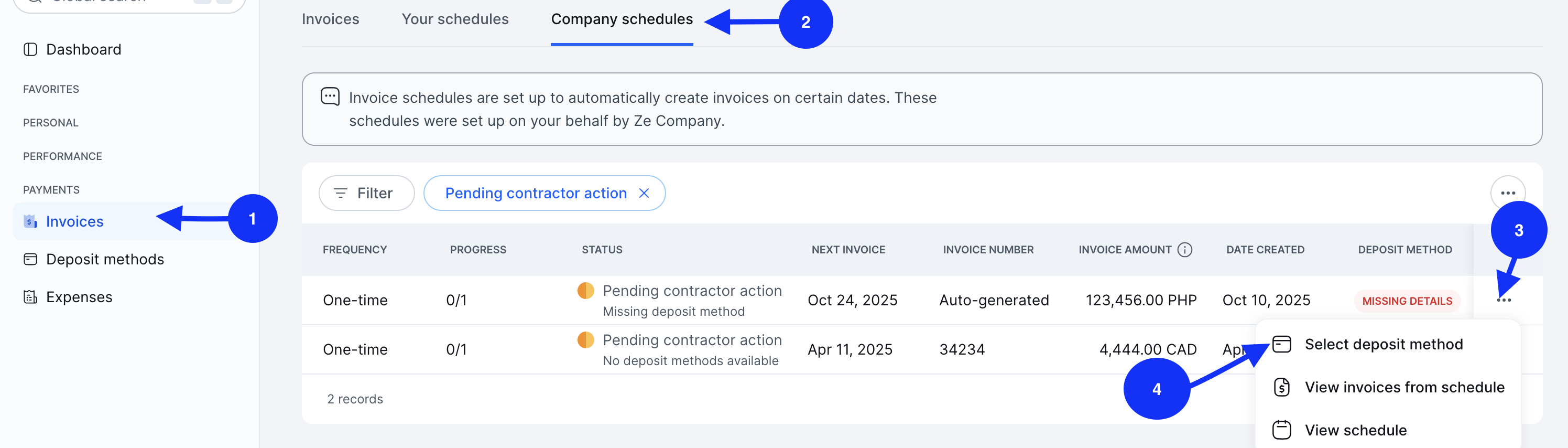Collapse the PAYMENTS sidebar section
The image size is (1568, 448).
pos(51,189)
